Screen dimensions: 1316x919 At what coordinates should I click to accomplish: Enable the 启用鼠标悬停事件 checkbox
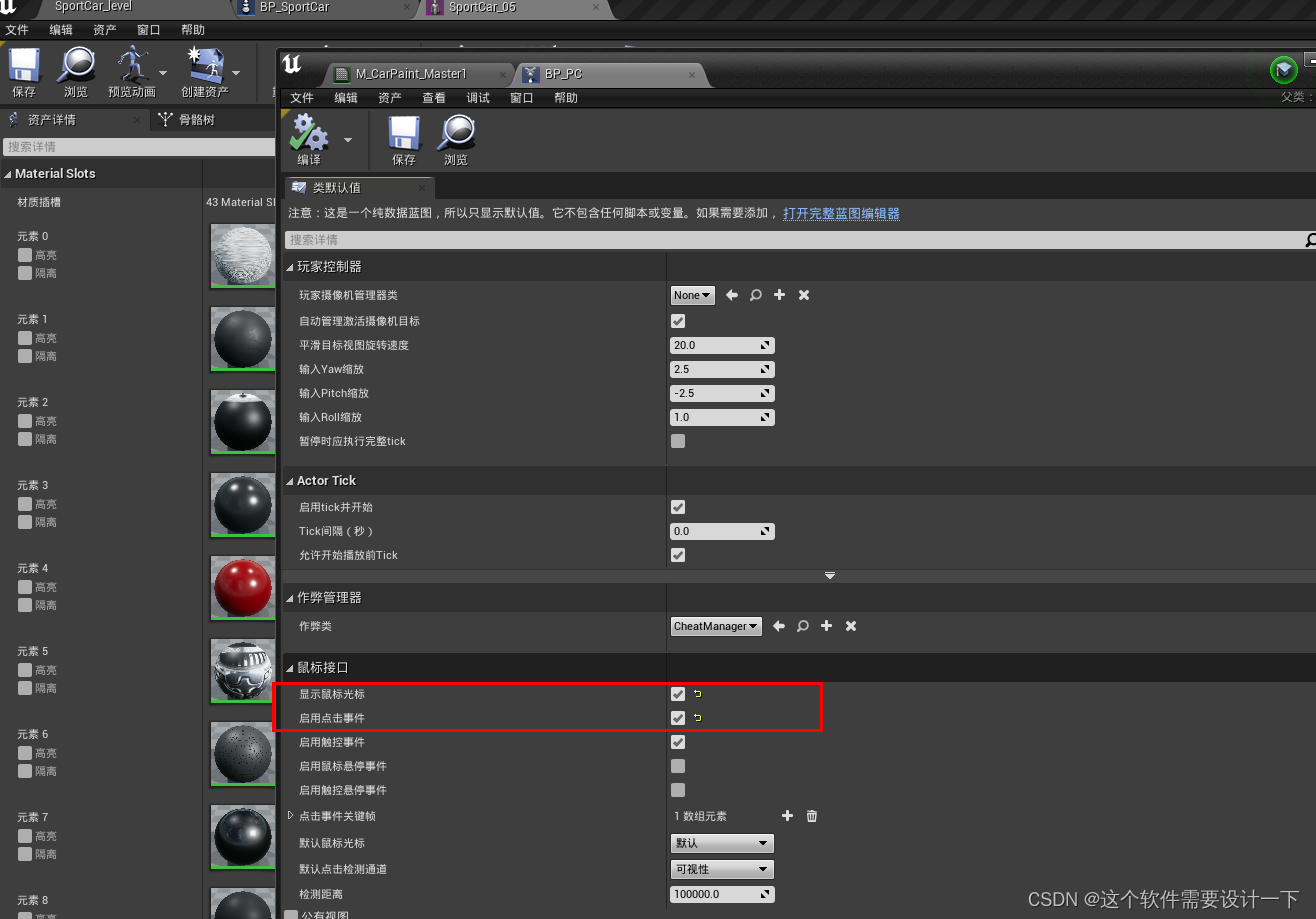[678, 766]
